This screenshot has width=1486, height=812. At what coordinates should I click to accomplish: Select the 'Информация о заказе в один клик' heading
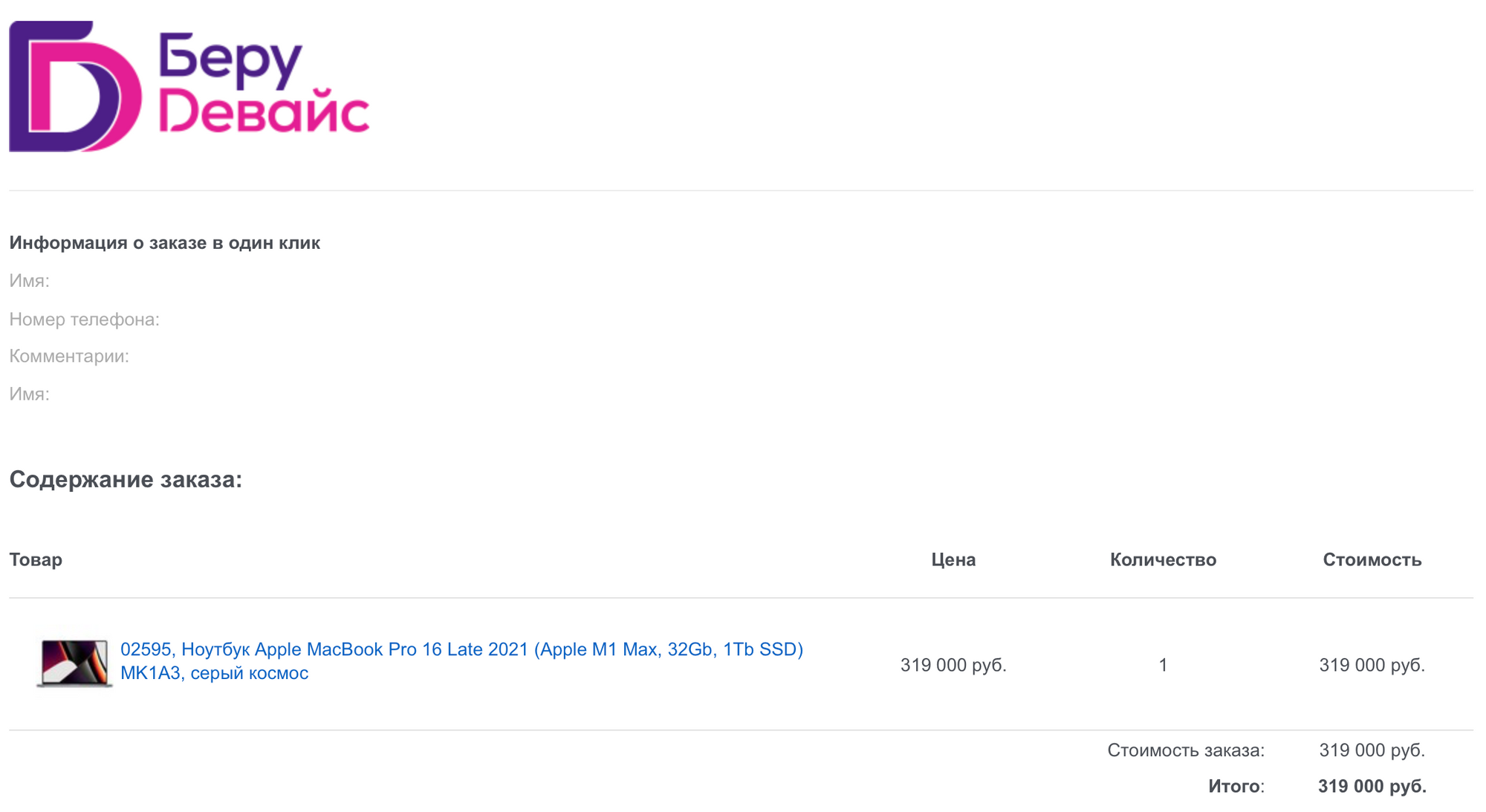(x=164, y=243)
